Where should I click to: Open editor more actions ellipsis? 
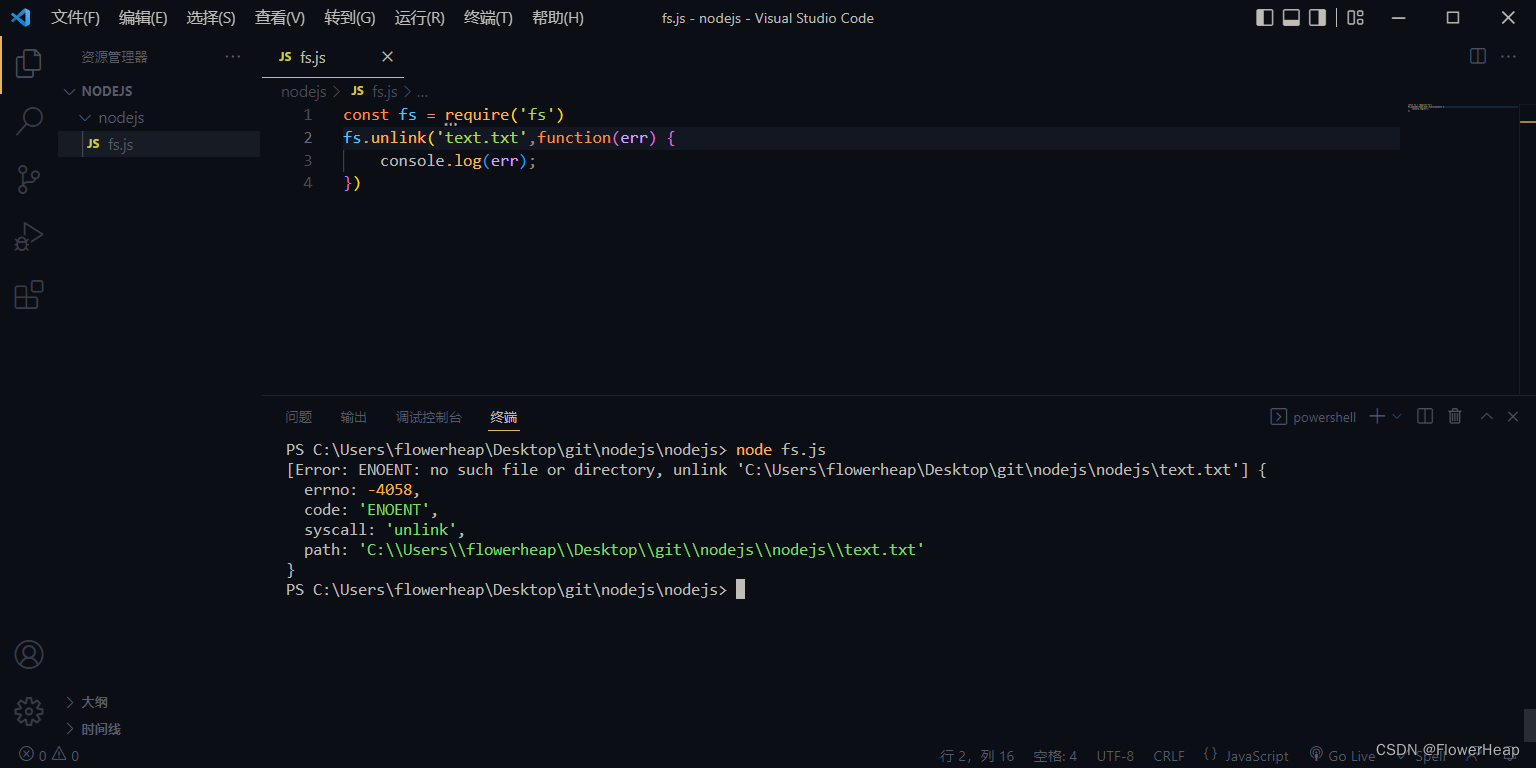point(1510,57)
